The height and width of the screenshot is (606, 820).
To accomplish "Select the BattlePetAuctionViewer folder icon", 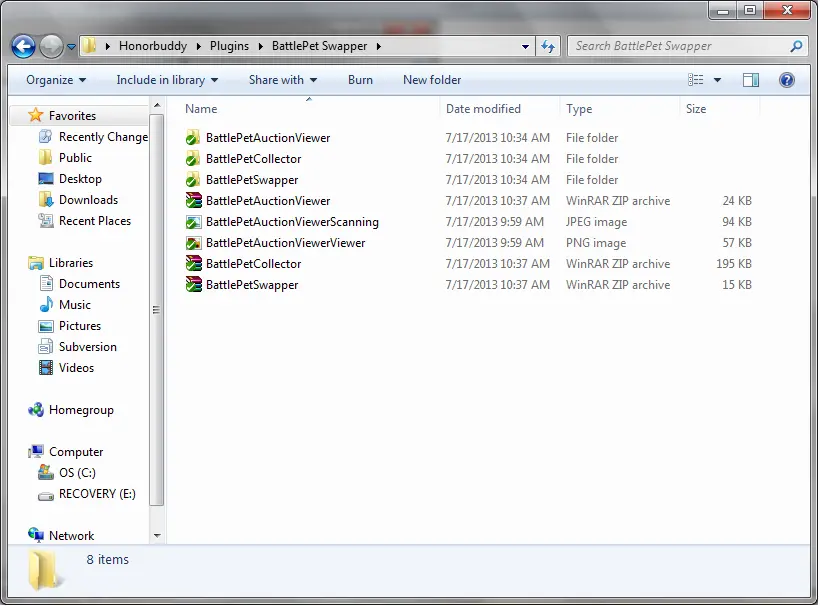I will [x=193, y=138].
